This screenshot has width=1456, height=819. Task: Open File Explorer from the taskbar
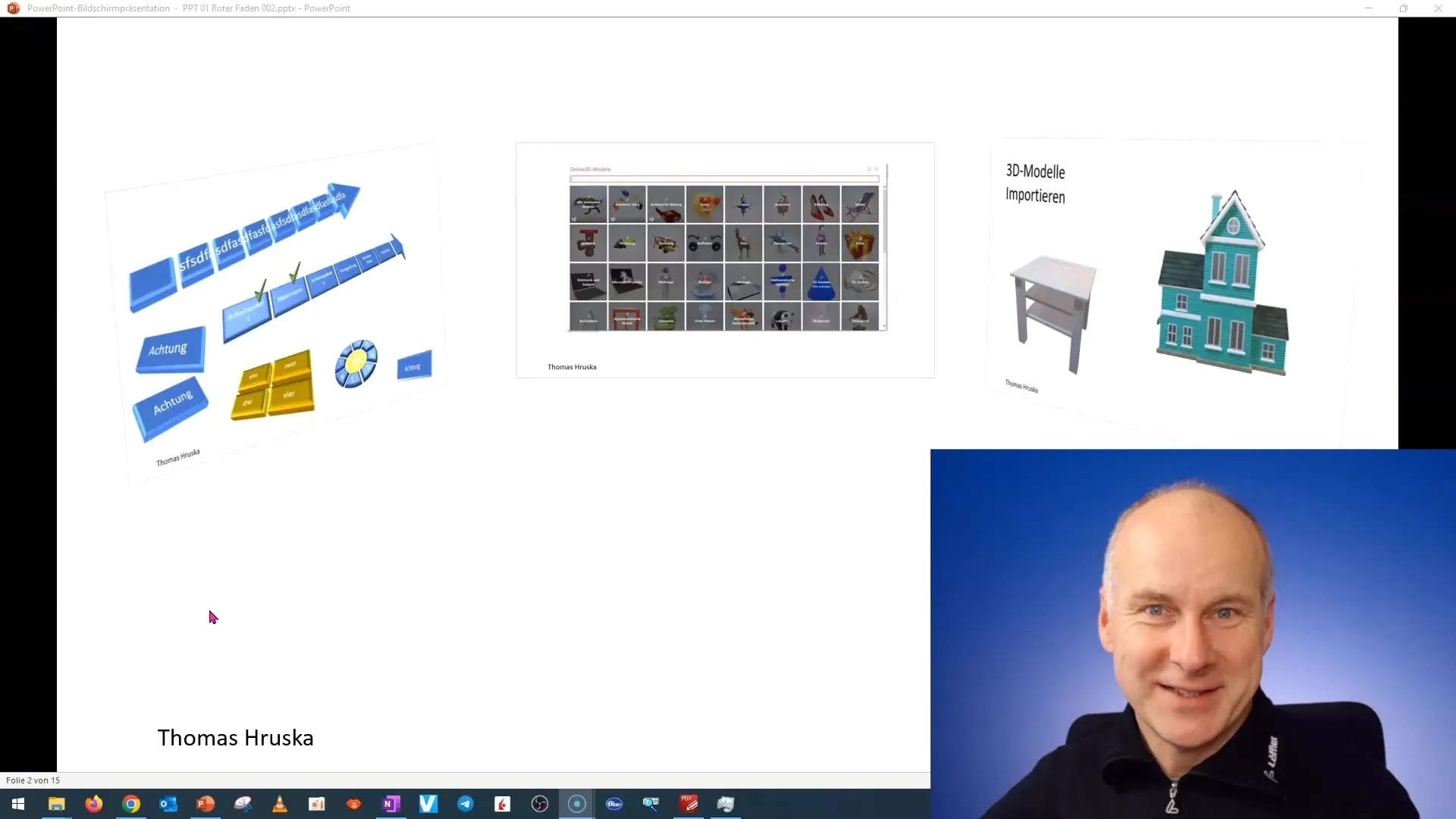click(56, 804)
